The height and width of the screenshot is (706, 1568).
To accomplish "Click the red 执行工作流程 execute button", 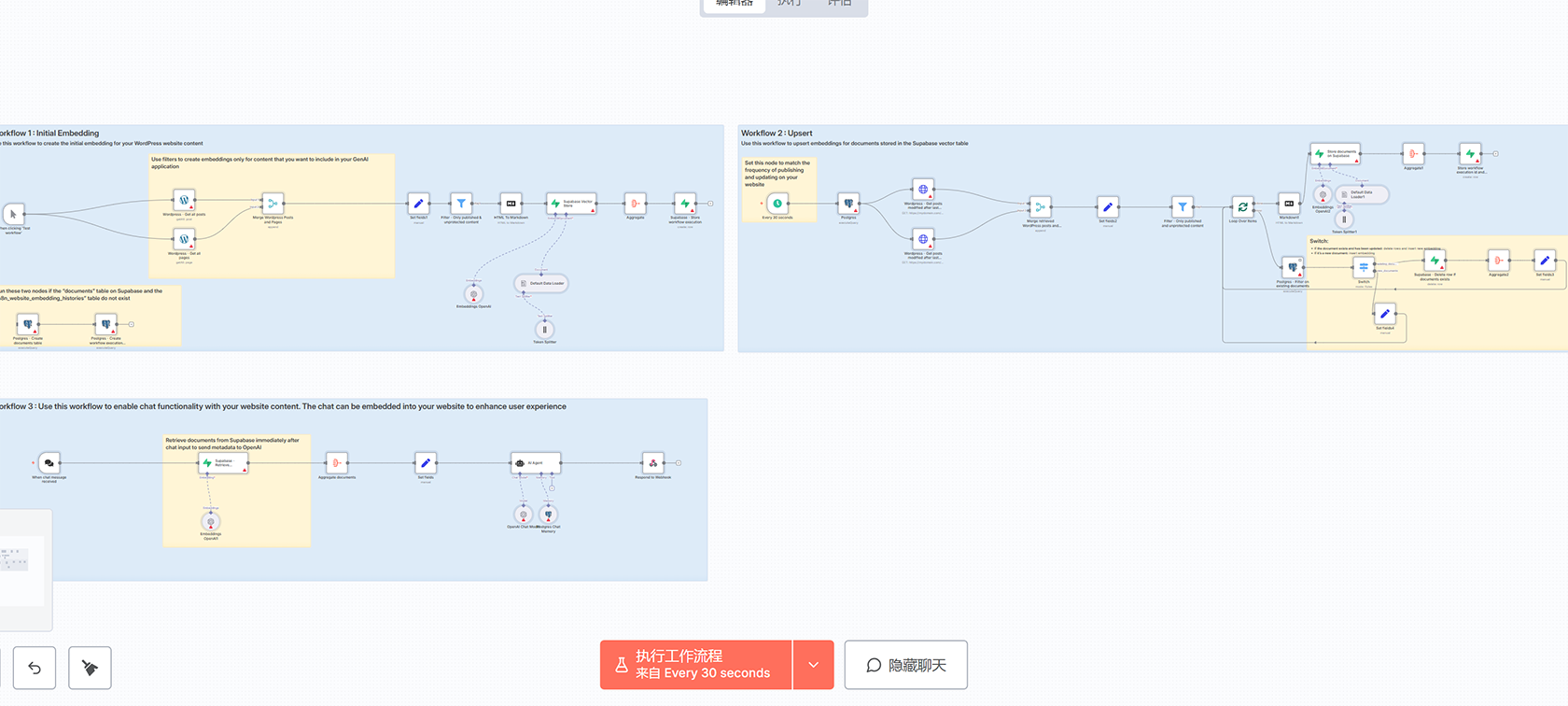I will pyautogui.click(x=695, y=665).
